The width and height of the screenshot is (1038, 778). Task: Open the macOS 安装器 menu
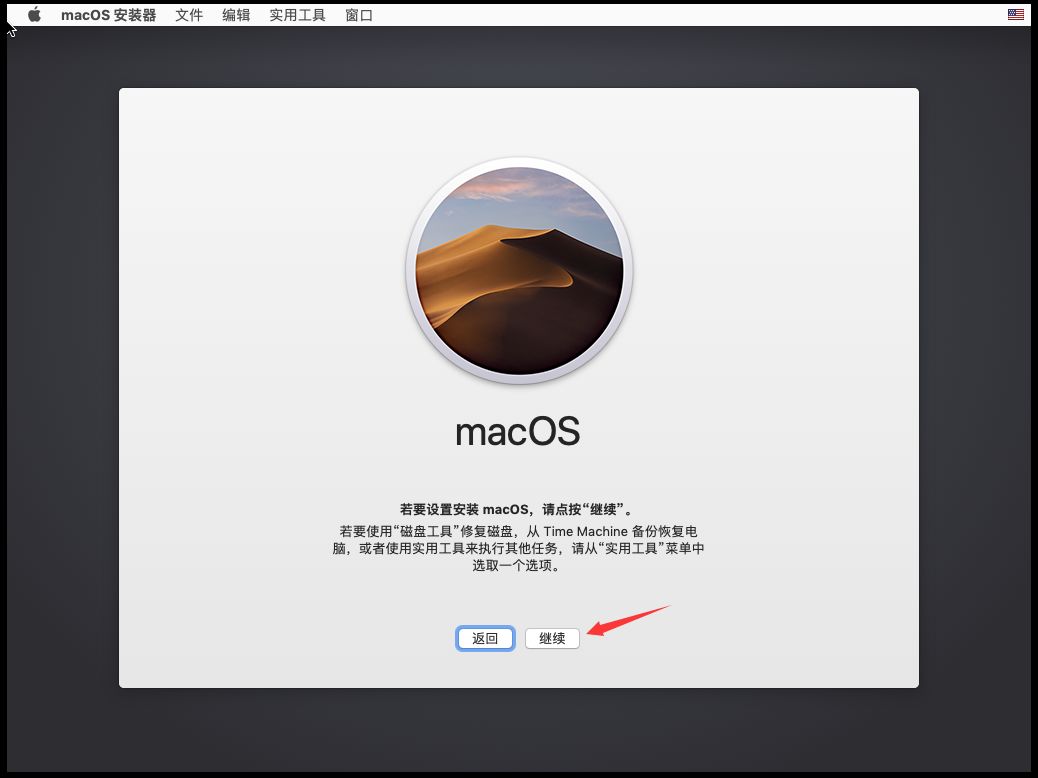(x=109, y=15)
